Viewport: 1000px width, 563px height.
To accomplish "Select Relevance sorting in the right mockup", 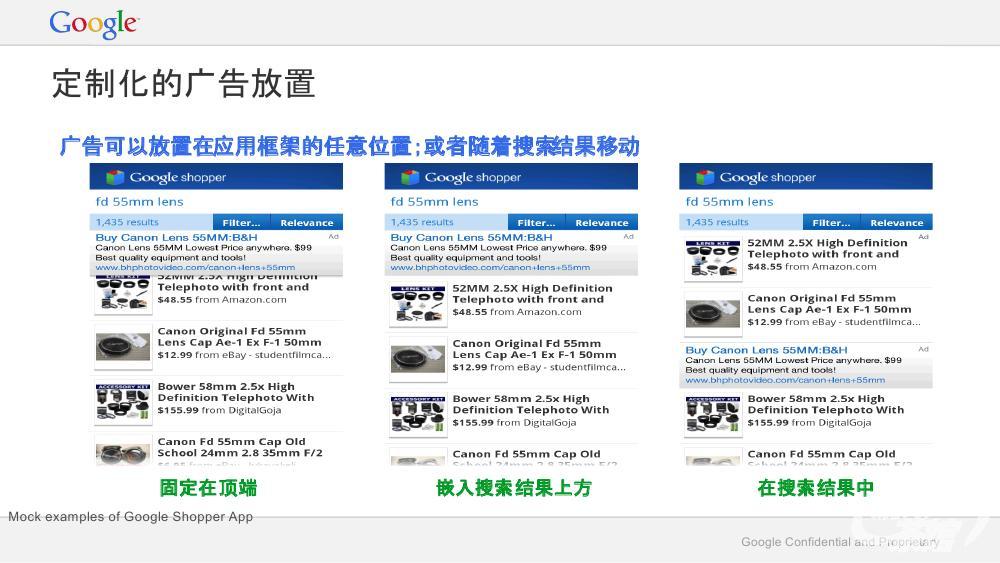I will coord(896,223).
